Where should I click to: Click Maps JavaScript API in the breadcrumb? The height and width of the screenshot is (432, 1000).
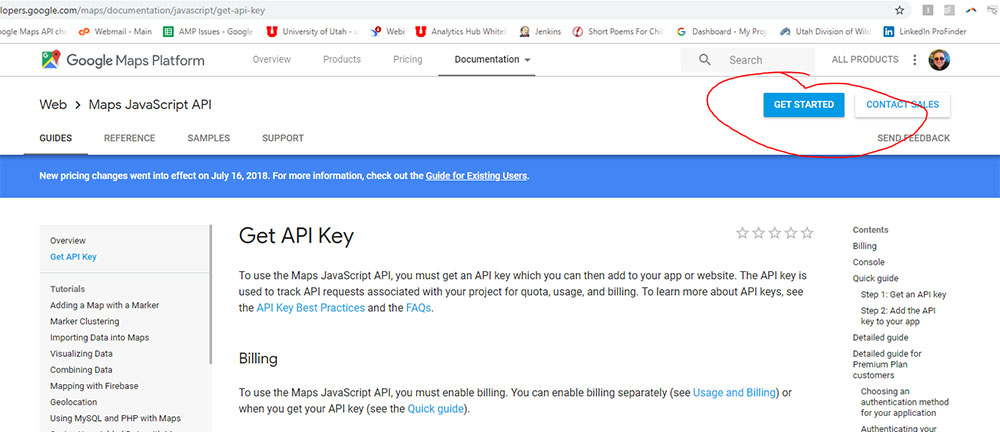[150, 105]
